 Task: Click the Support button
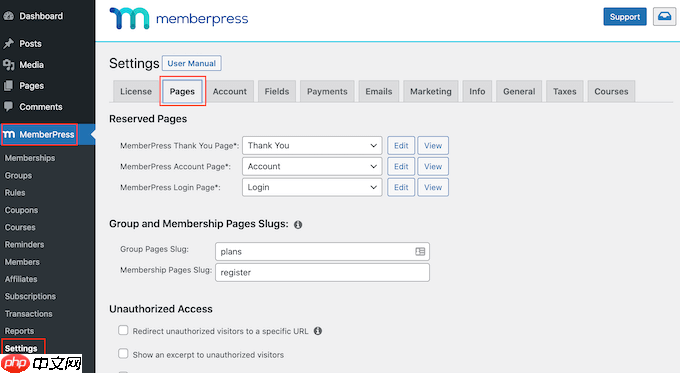[x=625, y=16]
